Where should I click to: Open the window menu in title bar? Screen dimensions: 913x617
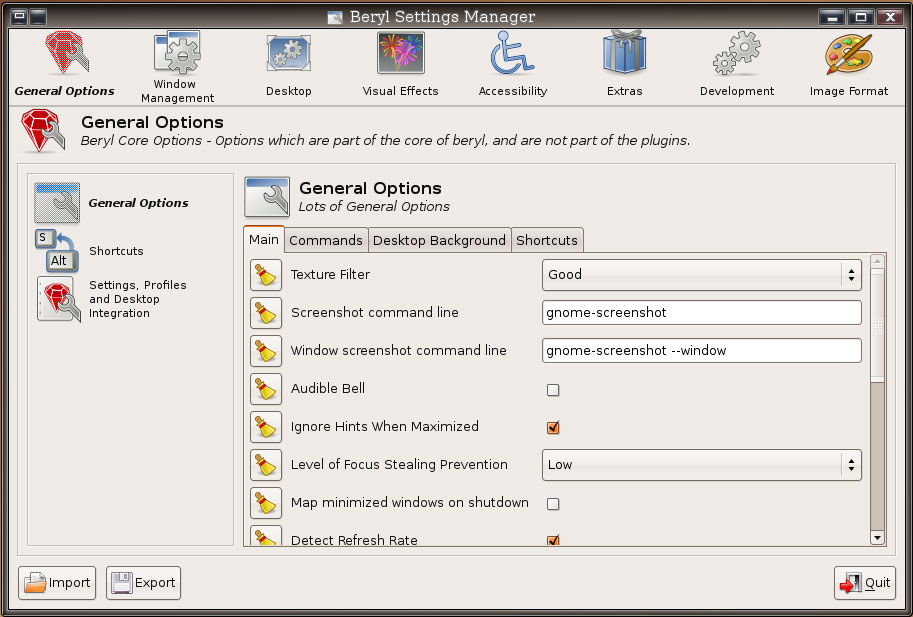click(x=19, y=16)
